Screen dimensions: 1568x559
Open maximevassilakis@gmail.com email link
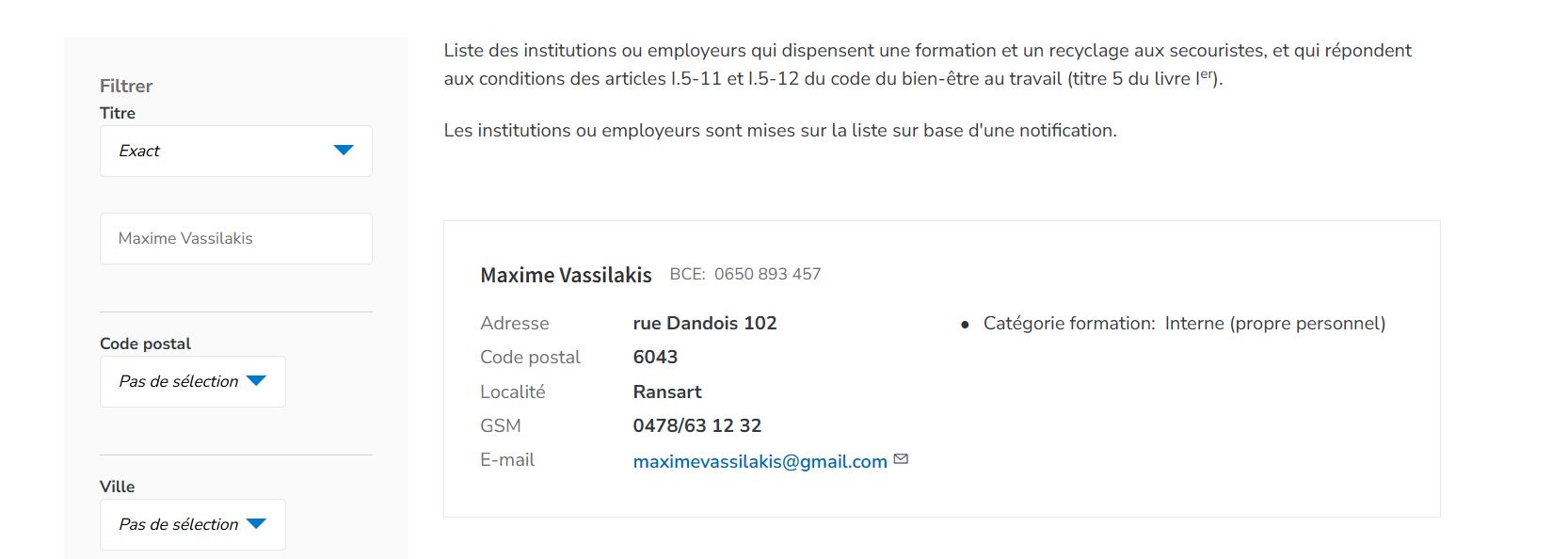point(760,461)
